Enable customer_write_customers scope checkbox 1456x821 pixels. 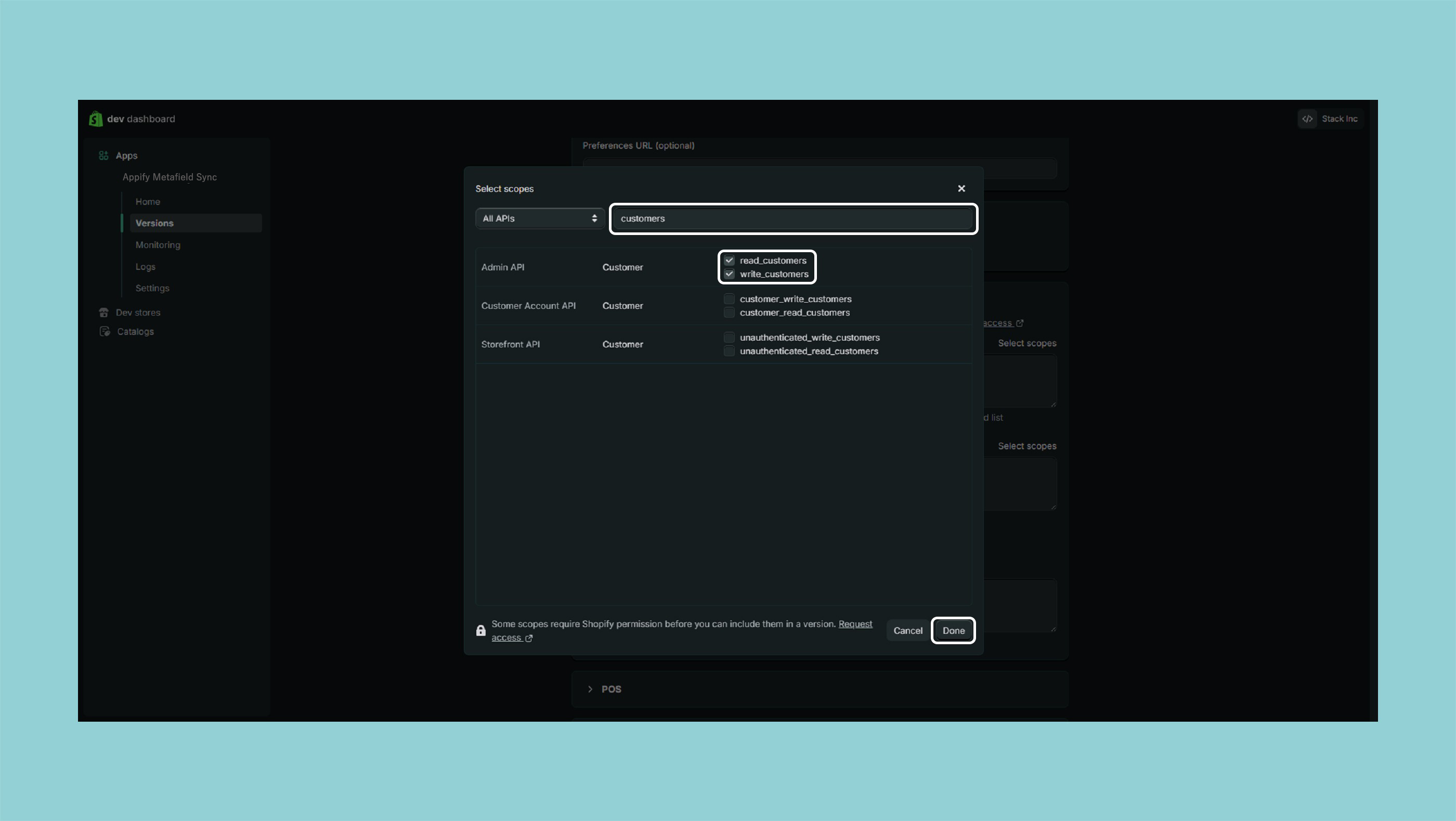click(x=729, y=299)
